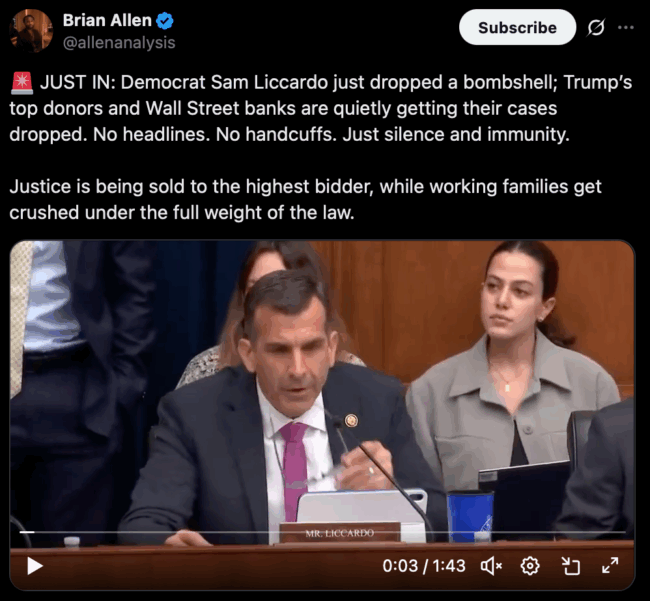Click the MR. LICCARDO nameplate in video
Image resolution: width=650 pixels, height=601 pixels.
pos(340,533)
